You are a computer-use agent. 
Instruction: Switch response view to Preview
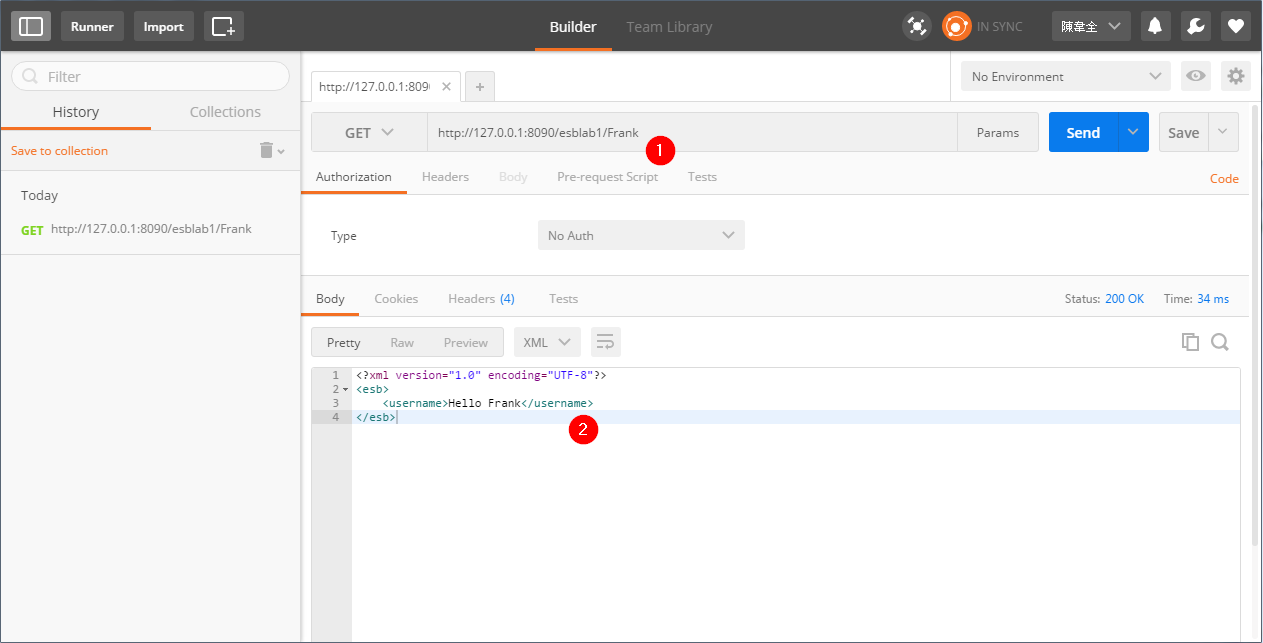click(x=466, y=342)
